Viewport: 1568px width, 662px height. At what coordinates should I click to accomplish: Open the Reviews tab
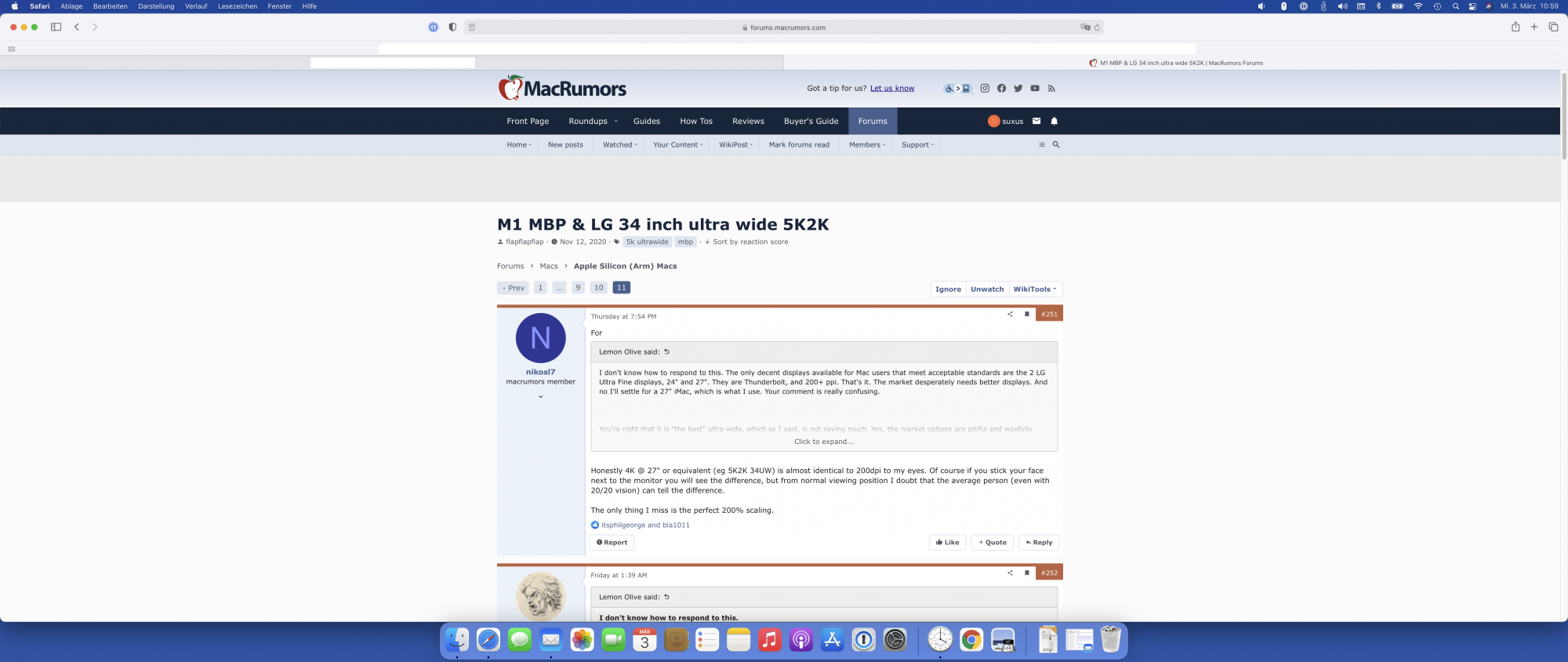748,122
